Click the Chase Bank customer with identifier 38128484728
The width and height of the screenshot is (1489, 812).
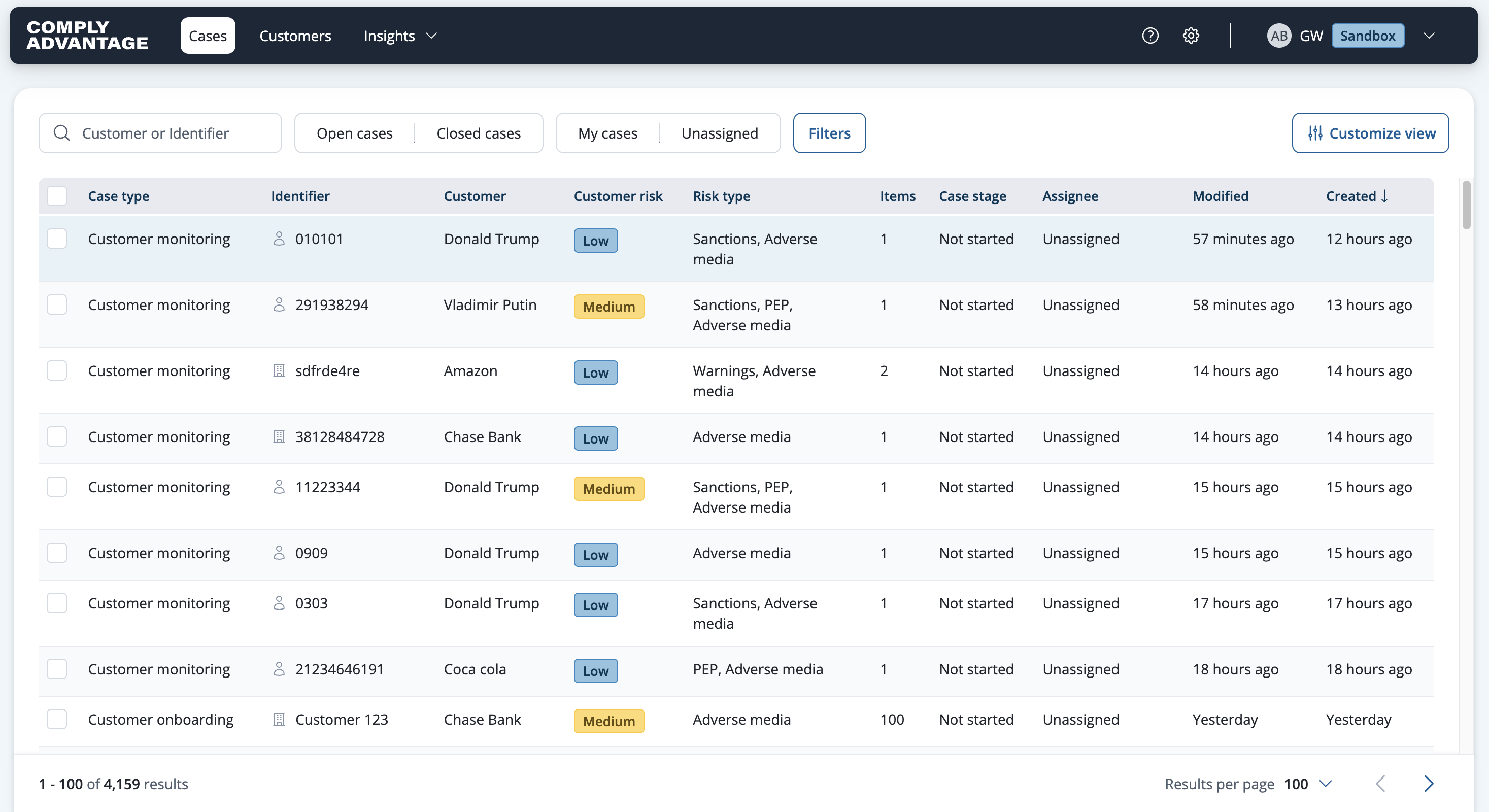pyautogui.click(x=482, y=436)
